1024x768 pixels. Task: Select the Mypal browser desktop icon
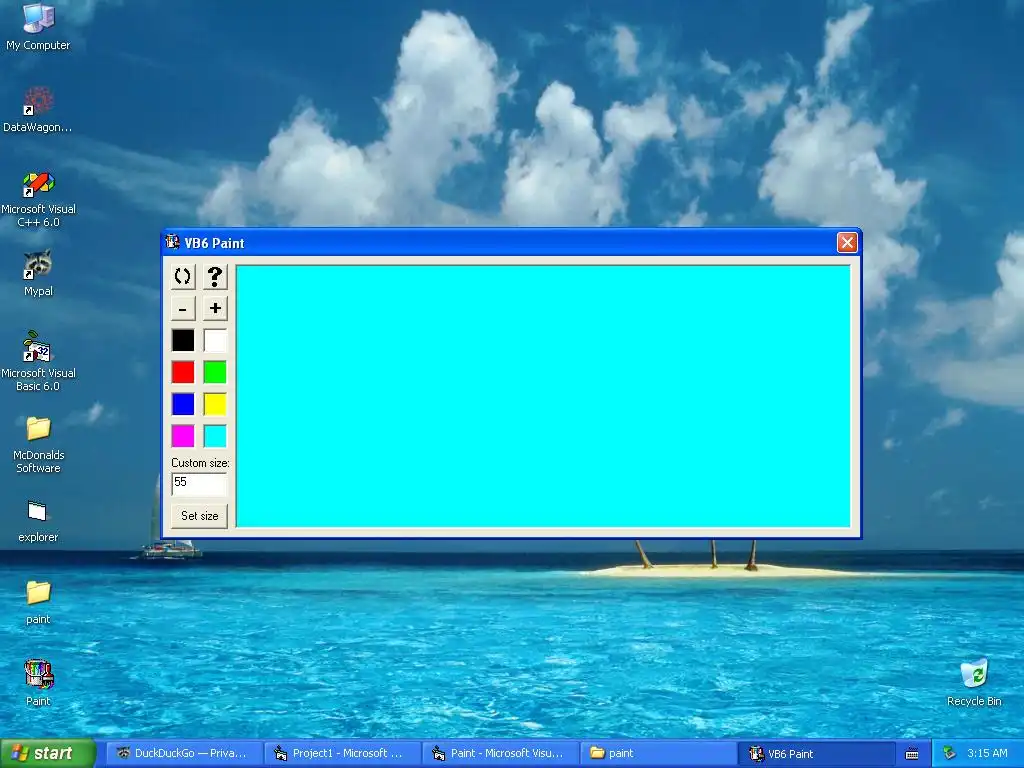click(38, 274)
